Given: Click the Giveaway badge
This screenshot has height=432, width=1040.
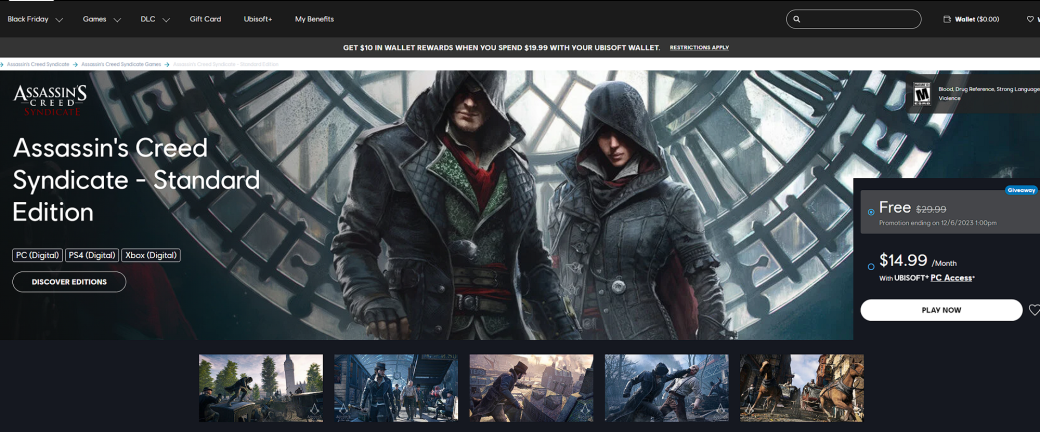Looking at the screenshot, I should [x=1021, y=190].
